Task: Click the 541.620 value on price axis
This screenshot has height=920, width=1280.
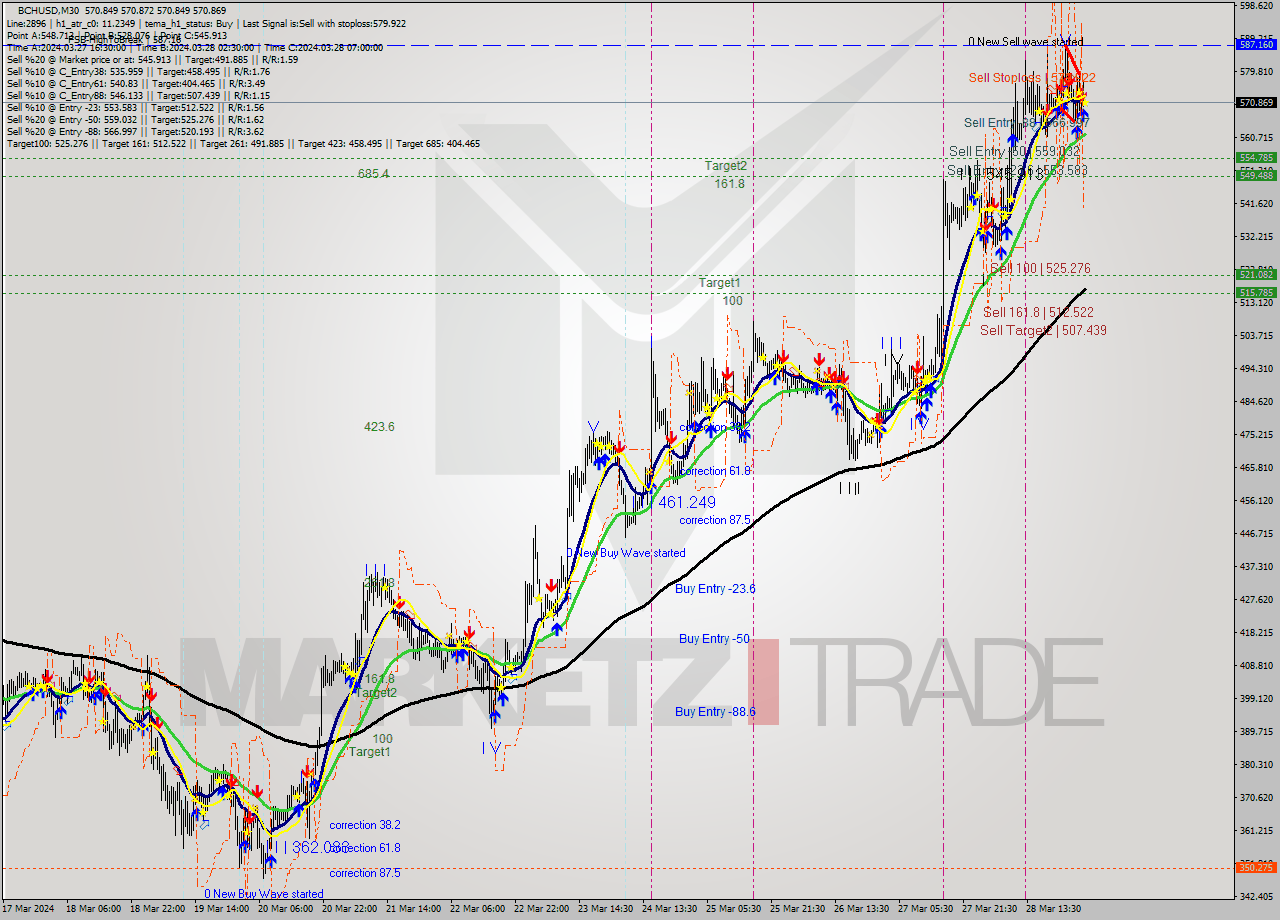Action: pyautogui.click(x=1256, y=204)
